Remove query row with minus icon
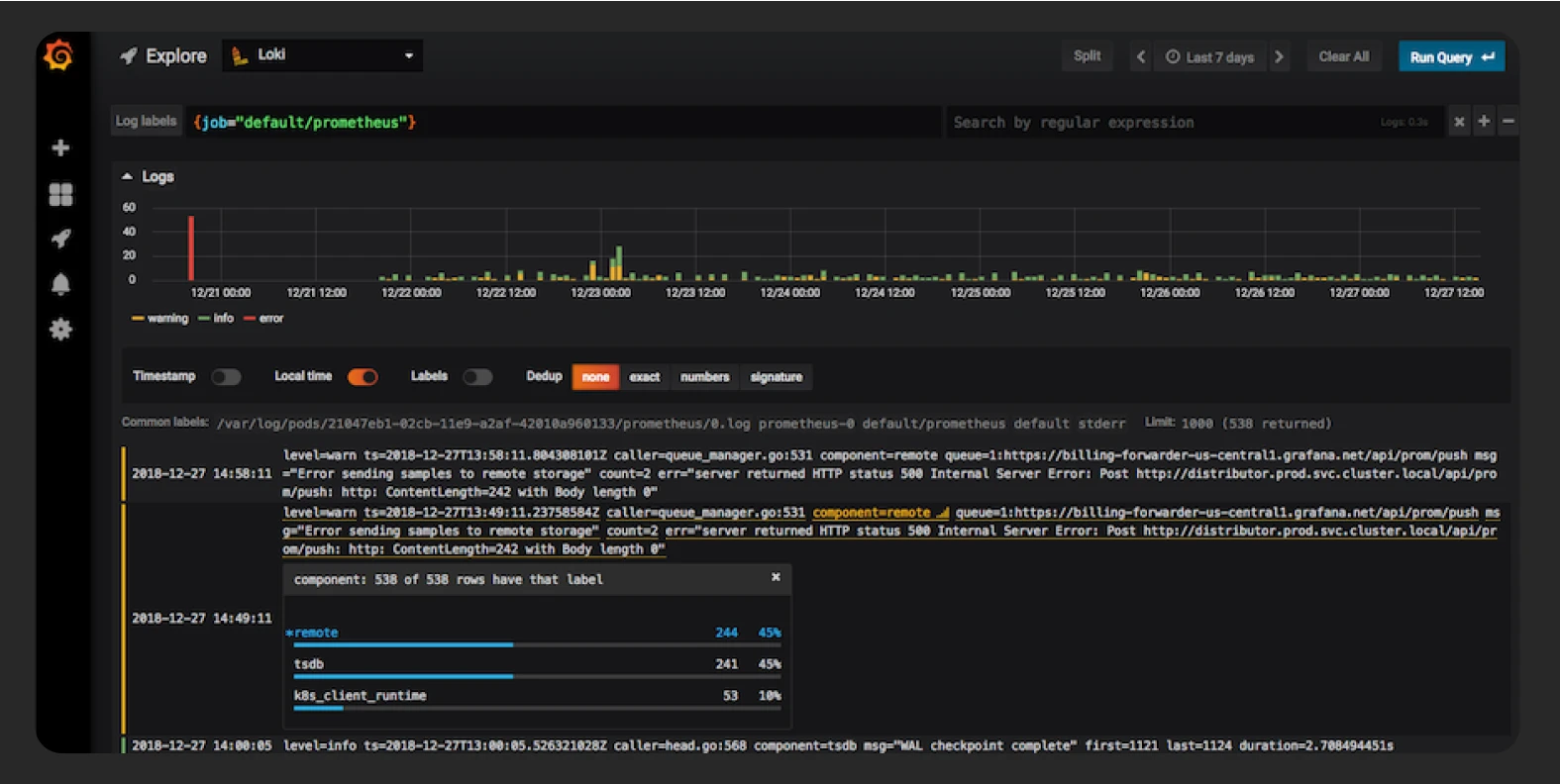 point(1508,122)
